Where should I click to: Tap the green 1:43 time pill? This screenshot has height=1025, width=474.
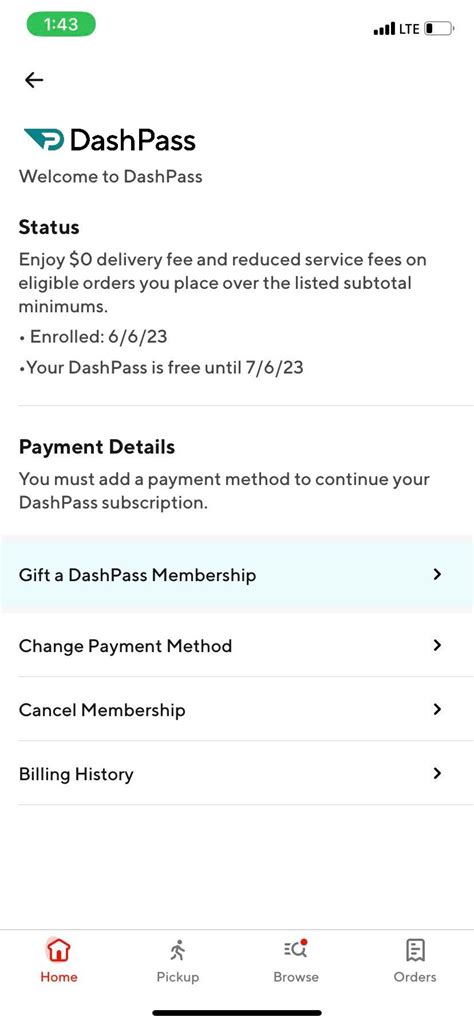(x=61, y=25)
